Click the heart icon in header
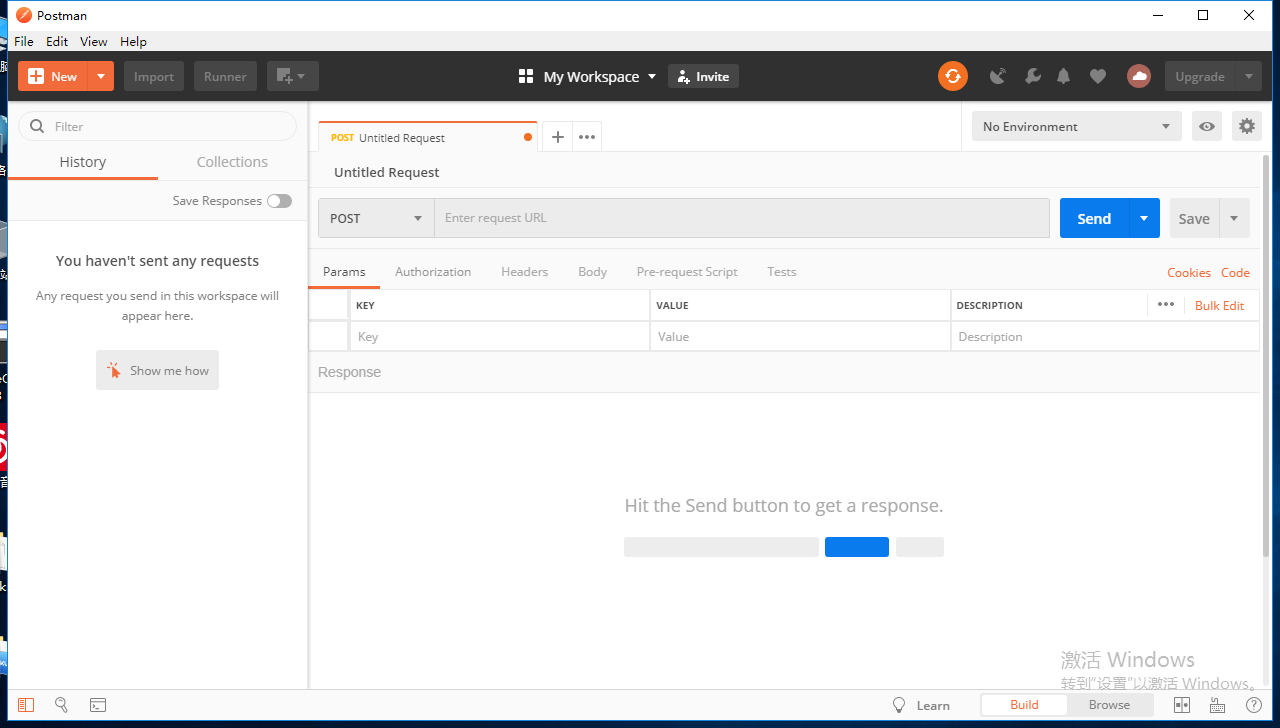Screen dimensions: 1280x728 click(1098, 76)
